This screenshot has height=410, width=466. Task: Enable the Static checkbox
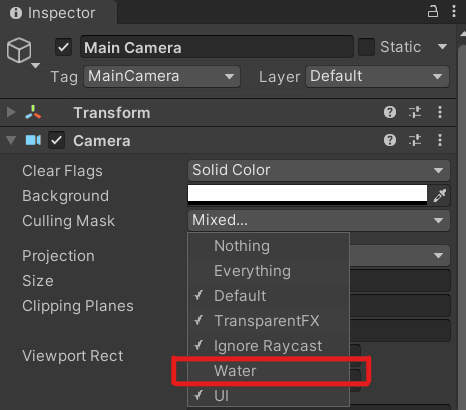(366, 47)
